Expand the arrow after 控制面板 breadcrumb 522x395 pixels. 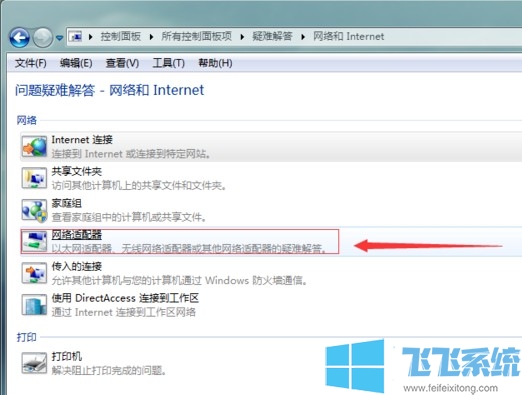(x=151, y=36)
